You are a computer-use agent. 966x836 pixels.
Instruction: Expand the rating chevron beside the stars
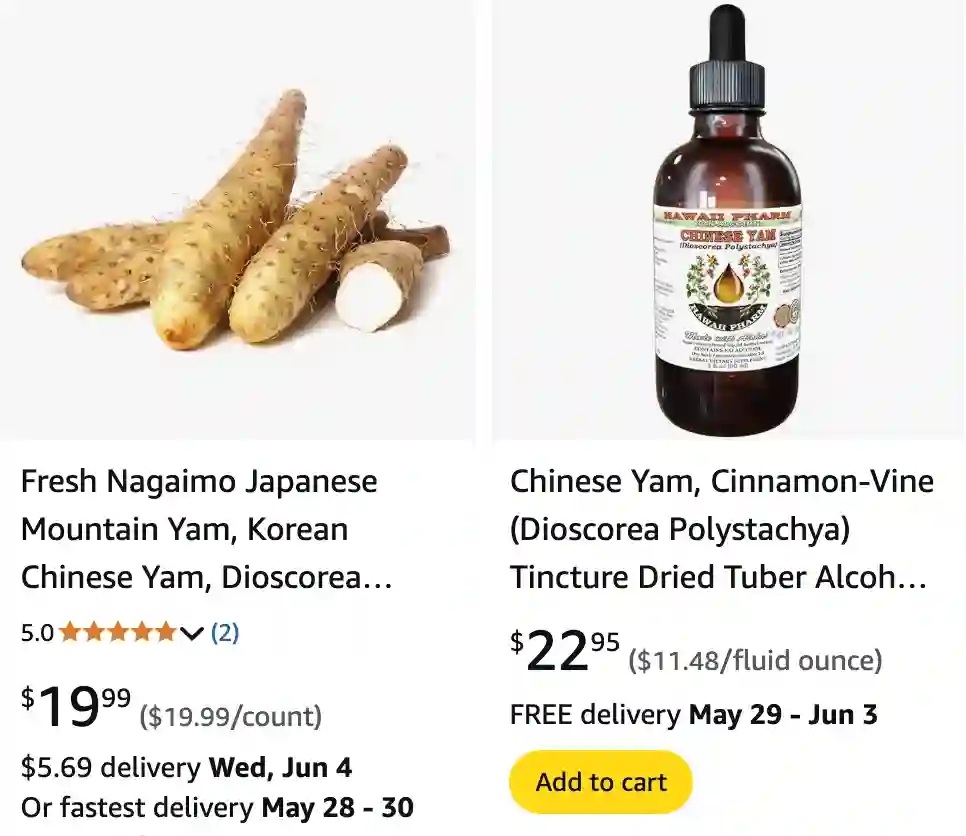tap(192, 633)
